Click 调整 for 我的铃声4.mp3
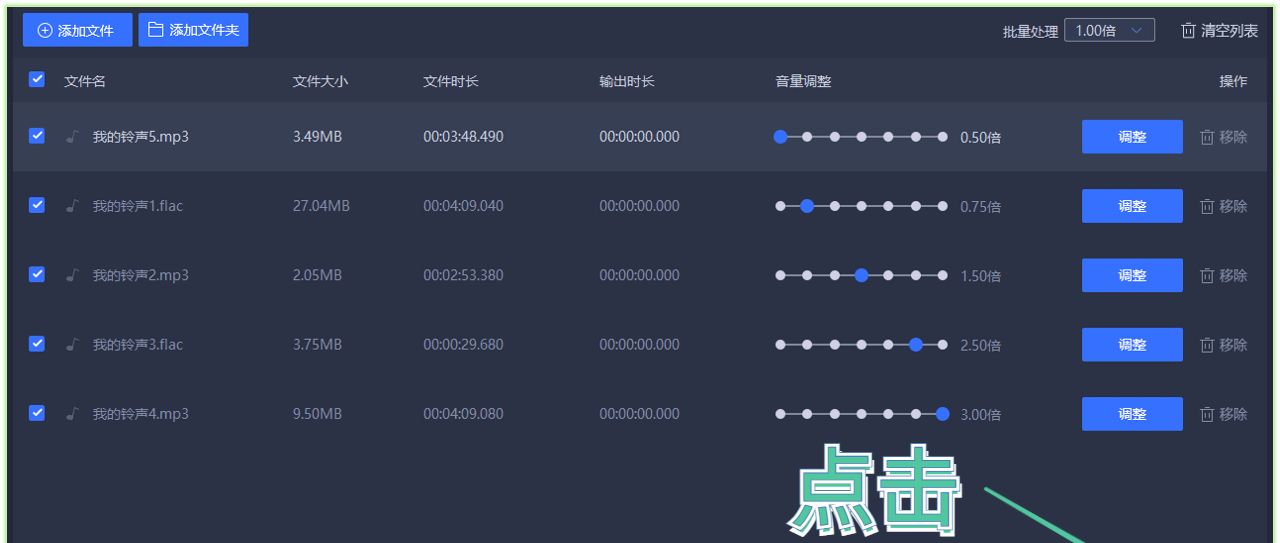Image resolution: width=1280 pixels, height=543 pixels. pyautogui.click(x=1132, y=413)
